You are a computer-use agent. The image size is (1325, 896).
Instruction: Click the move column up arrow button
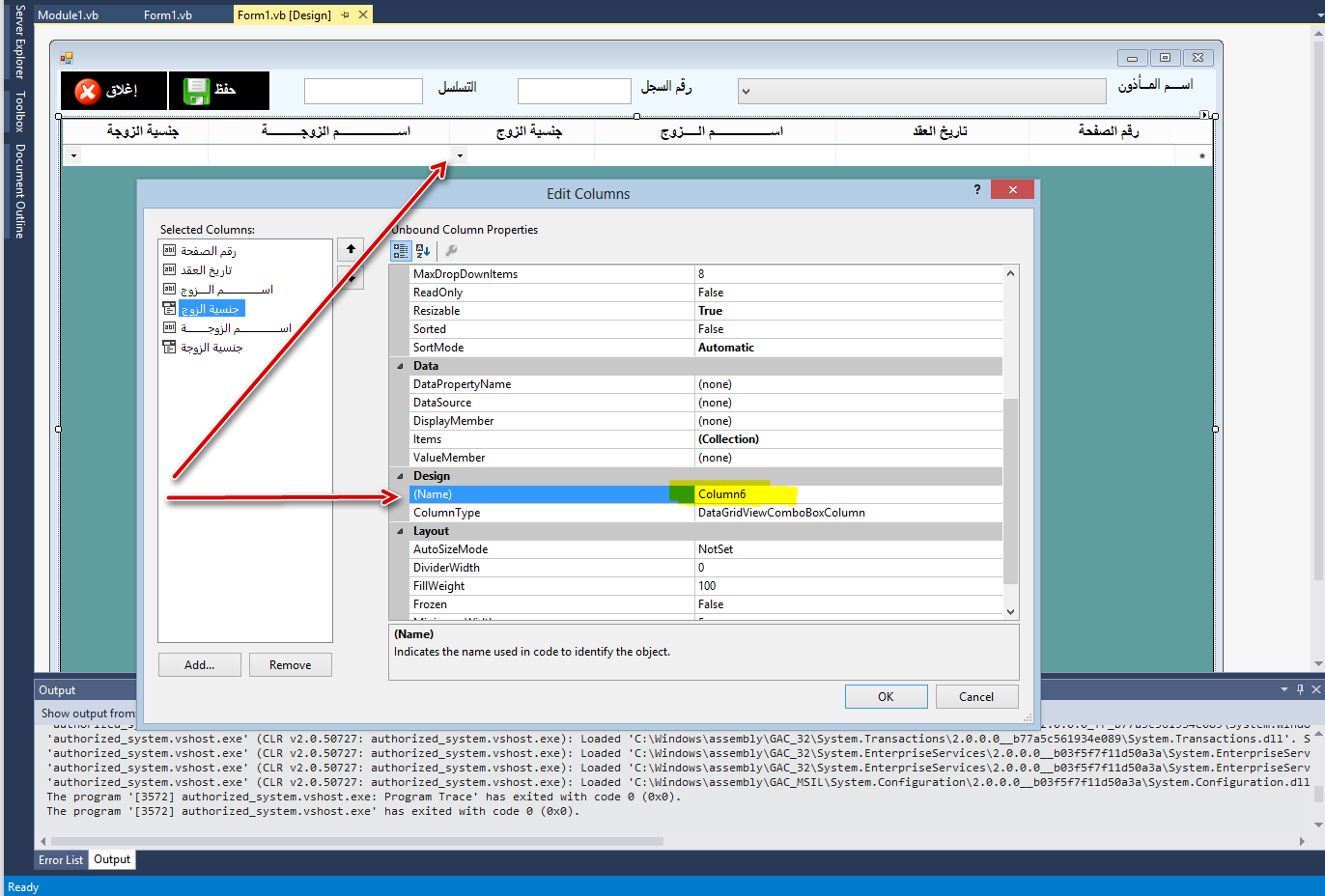click(351, 250)
